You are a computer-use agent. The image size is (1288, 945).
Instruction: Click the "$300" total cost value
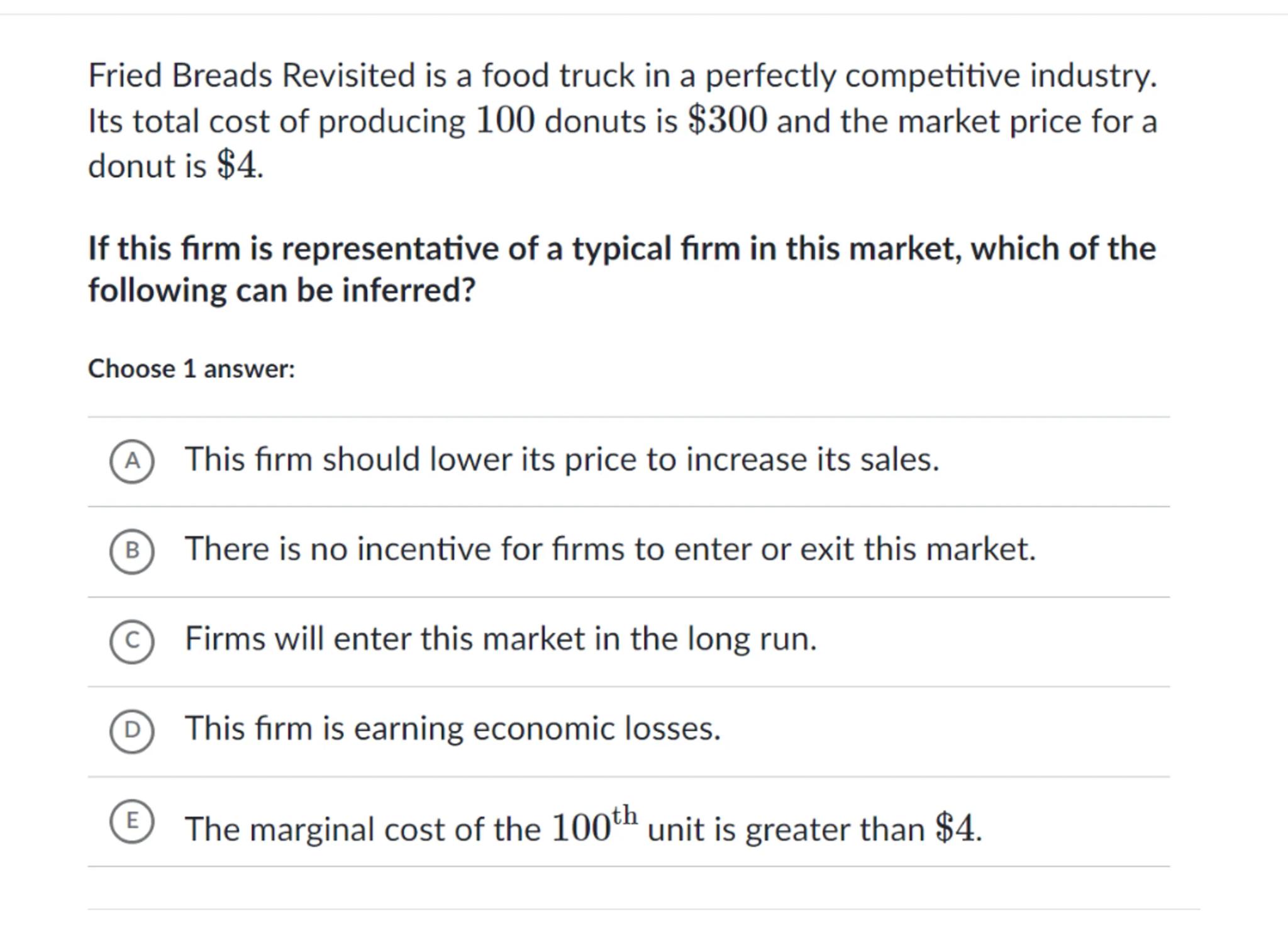pyautogui.click(x=727, y=120)
